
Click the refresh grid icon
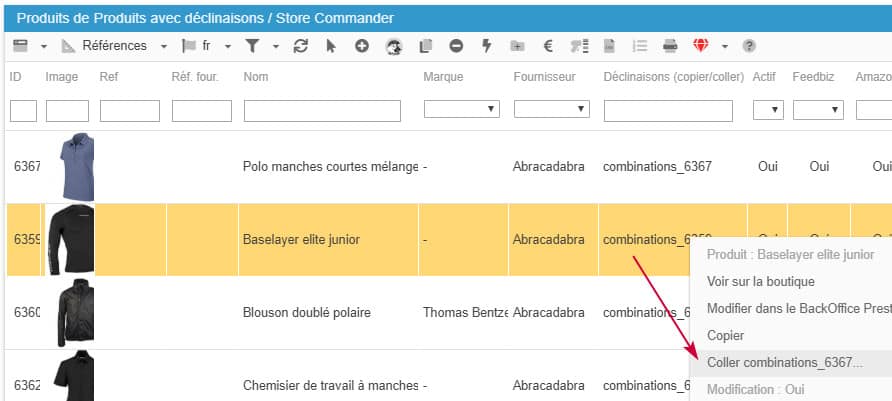[x=300, y=46]
